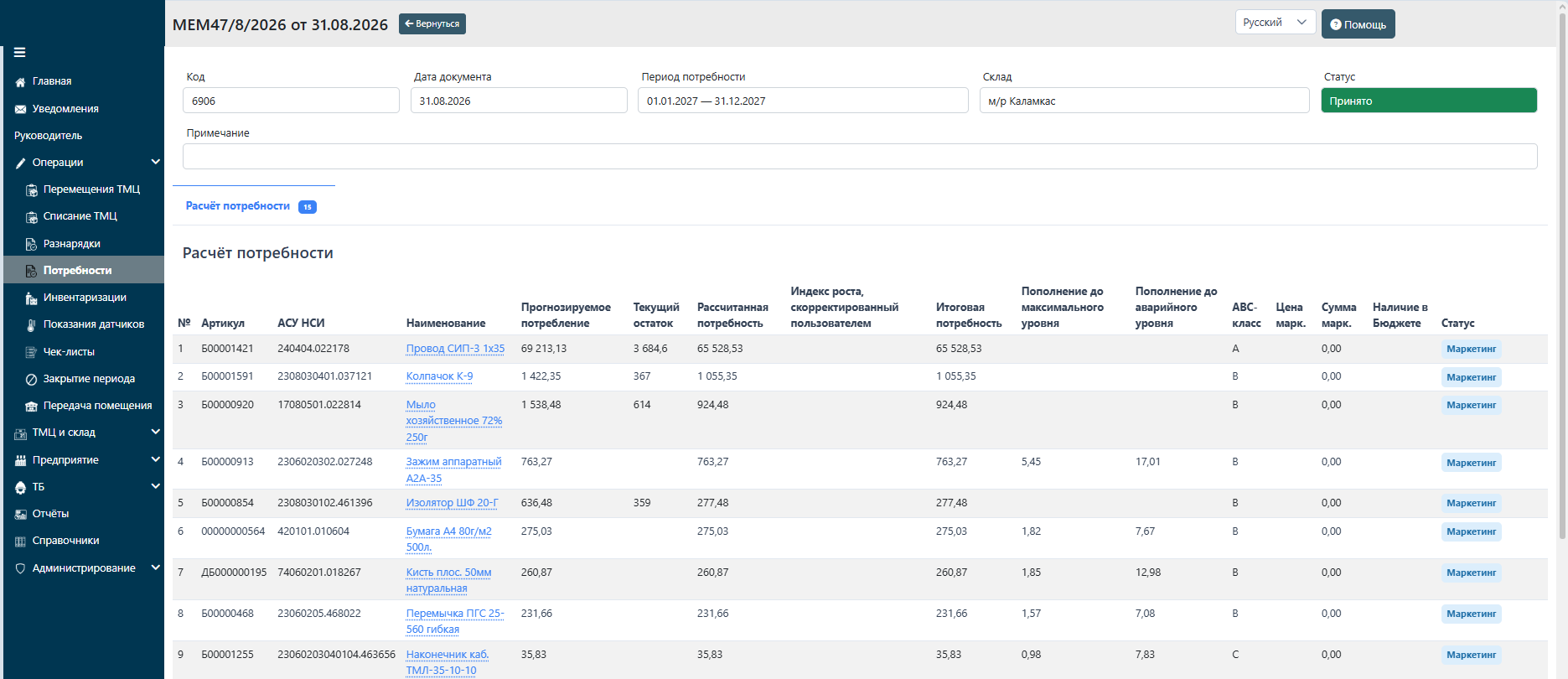
Task: Click the Перемещения ТМЦ sidebar icon
Action: (32, 190)
